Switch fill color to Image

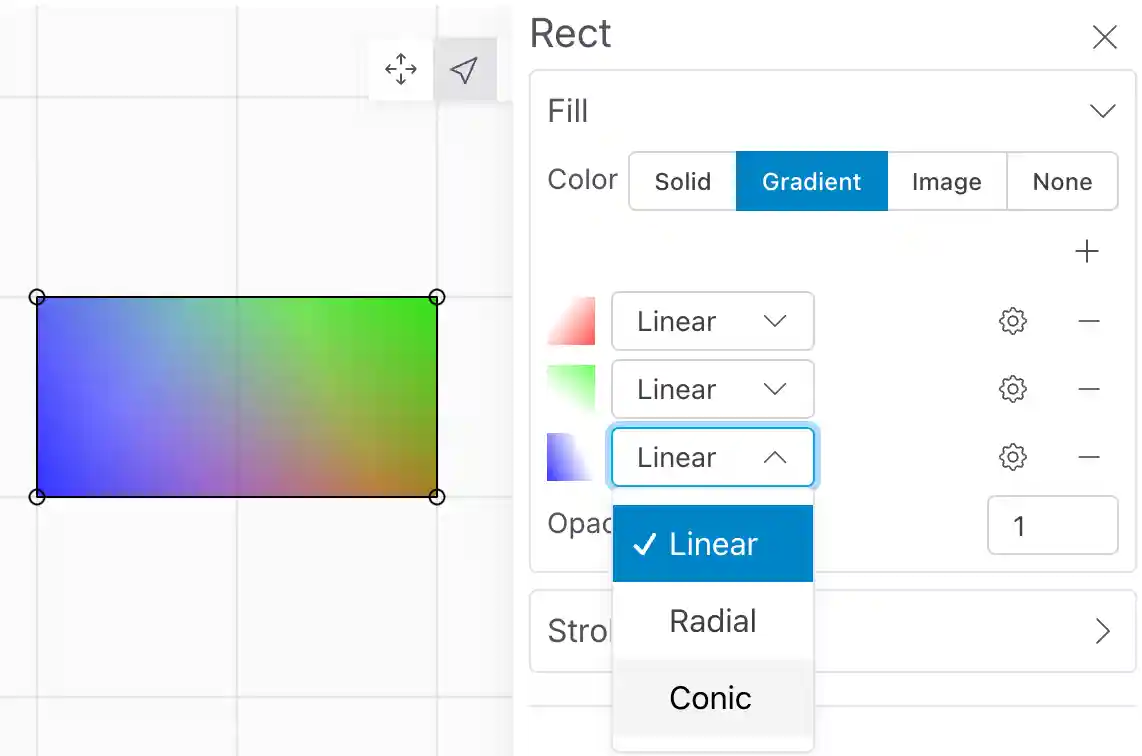click(x=946, y=181)
